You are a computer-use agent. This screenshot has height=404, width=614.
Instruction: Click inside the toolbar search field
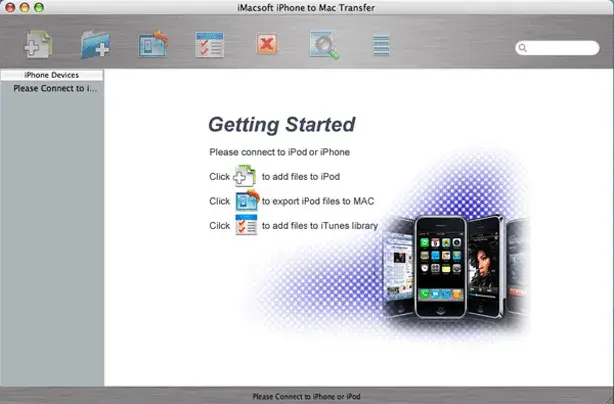(x=557, y=48)
